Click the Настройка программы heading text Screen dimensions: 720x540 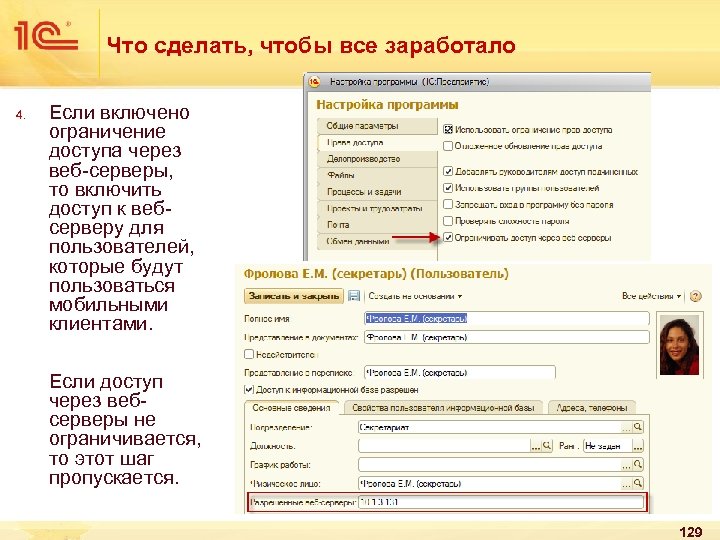(387, 105)
